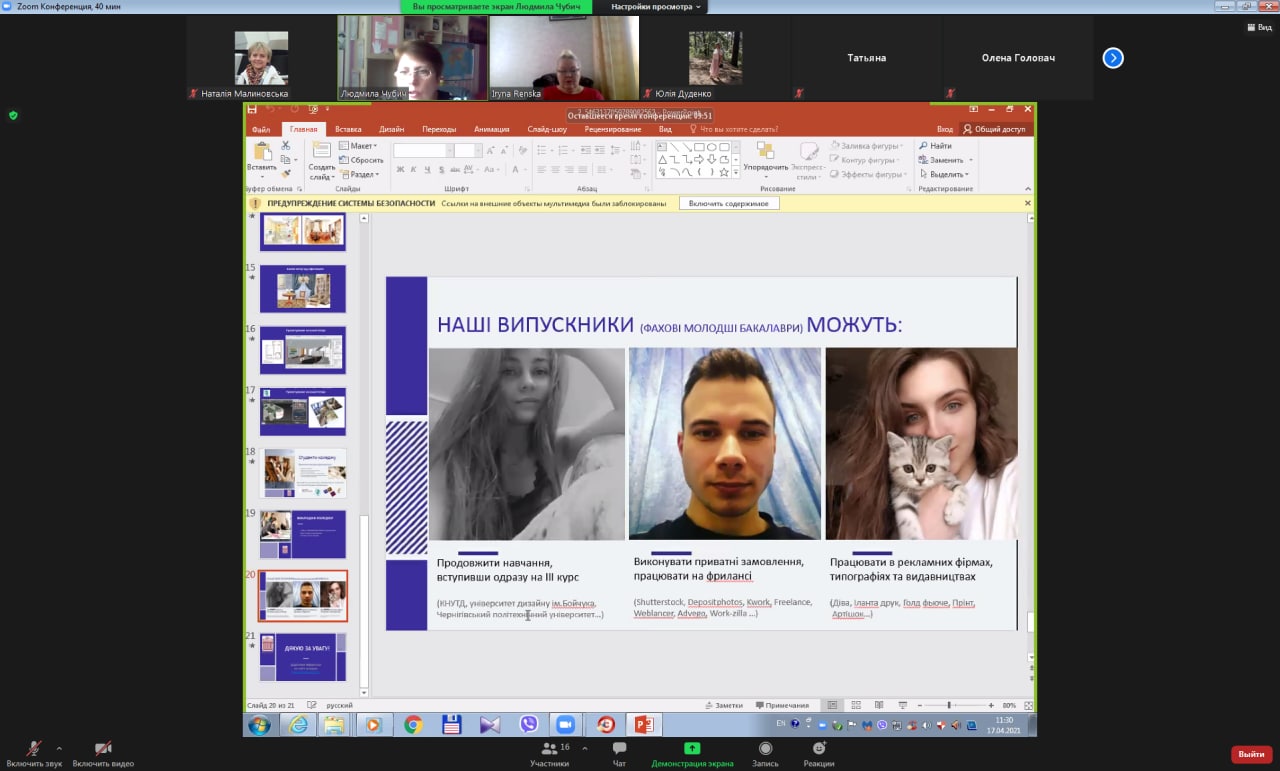Open the Участники participants panel
The height and width of the screenshot is (771, 1280).
pos(549,749)
